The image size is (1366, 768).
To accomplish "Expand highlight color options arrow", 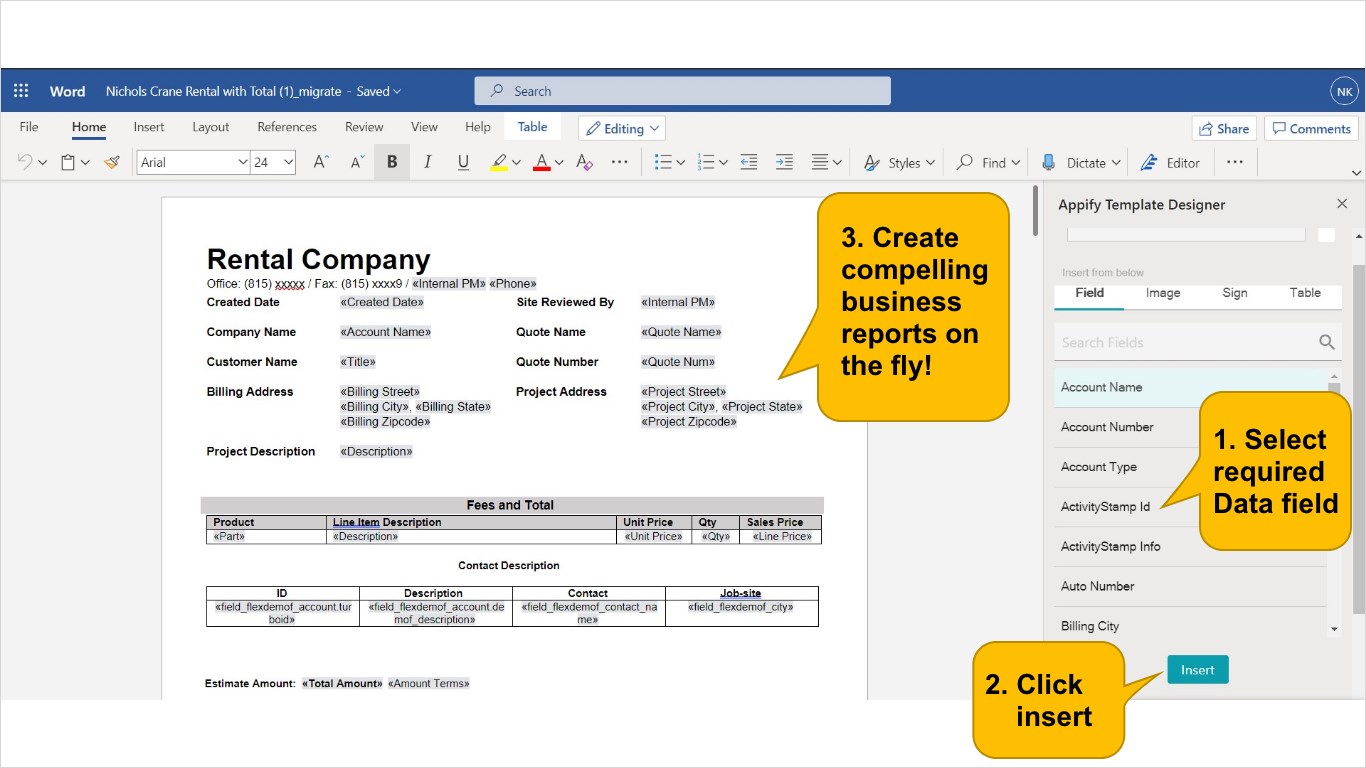I will [x=516, y=163].
